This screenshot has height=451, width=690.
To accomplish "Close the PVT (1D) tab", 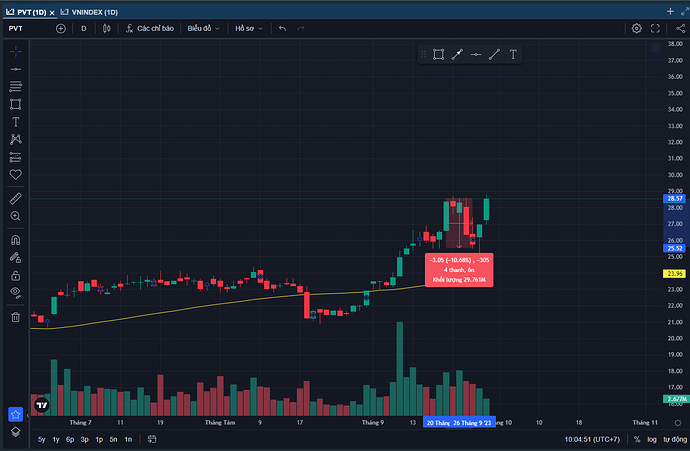I will pos(52,13).
